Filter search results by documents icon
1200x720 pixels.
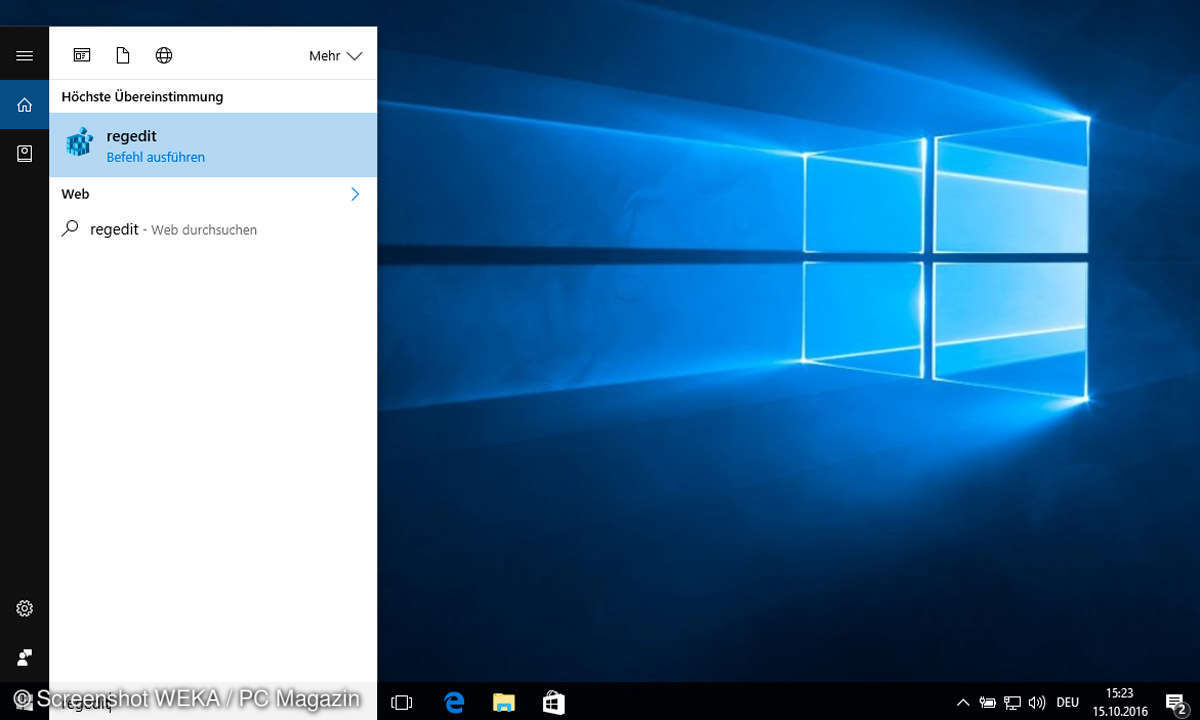point(123,55)
